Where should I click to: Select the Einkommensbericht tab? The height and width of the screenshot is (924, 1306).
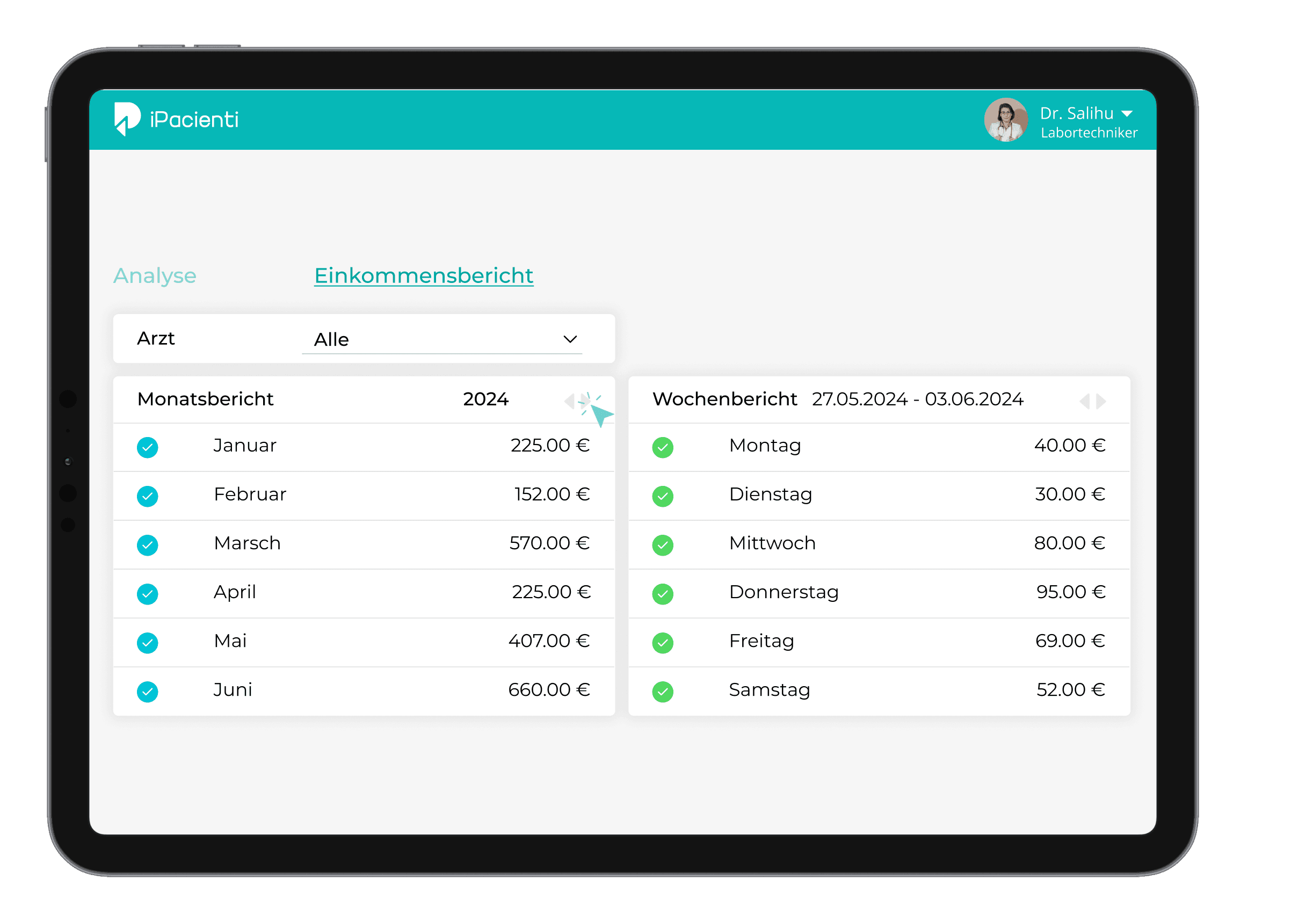(423, 275)
